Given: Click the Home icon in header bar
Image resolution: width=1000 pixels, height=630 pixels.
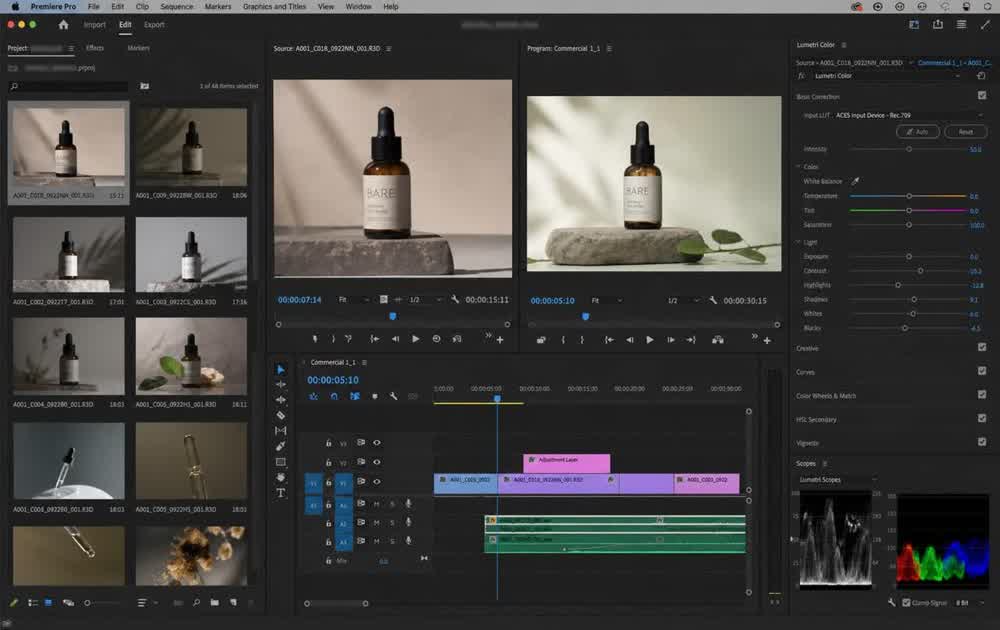Looking at the screenshot, I should pos(63,24).
